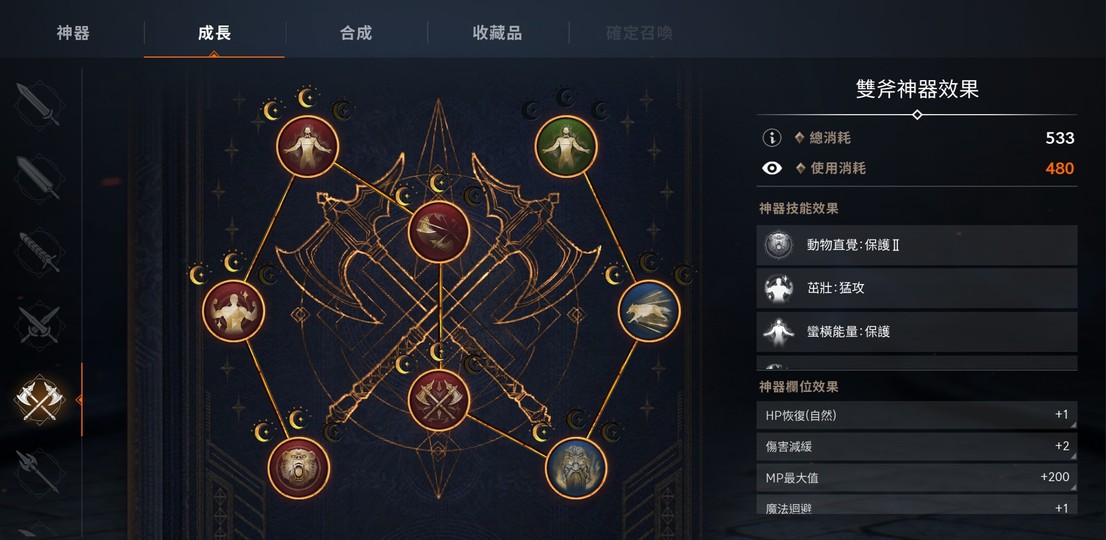This screenshot has height=540, width=1106.
Task: Click the center spinning axe skill node
Action: [x=439, y=232]
